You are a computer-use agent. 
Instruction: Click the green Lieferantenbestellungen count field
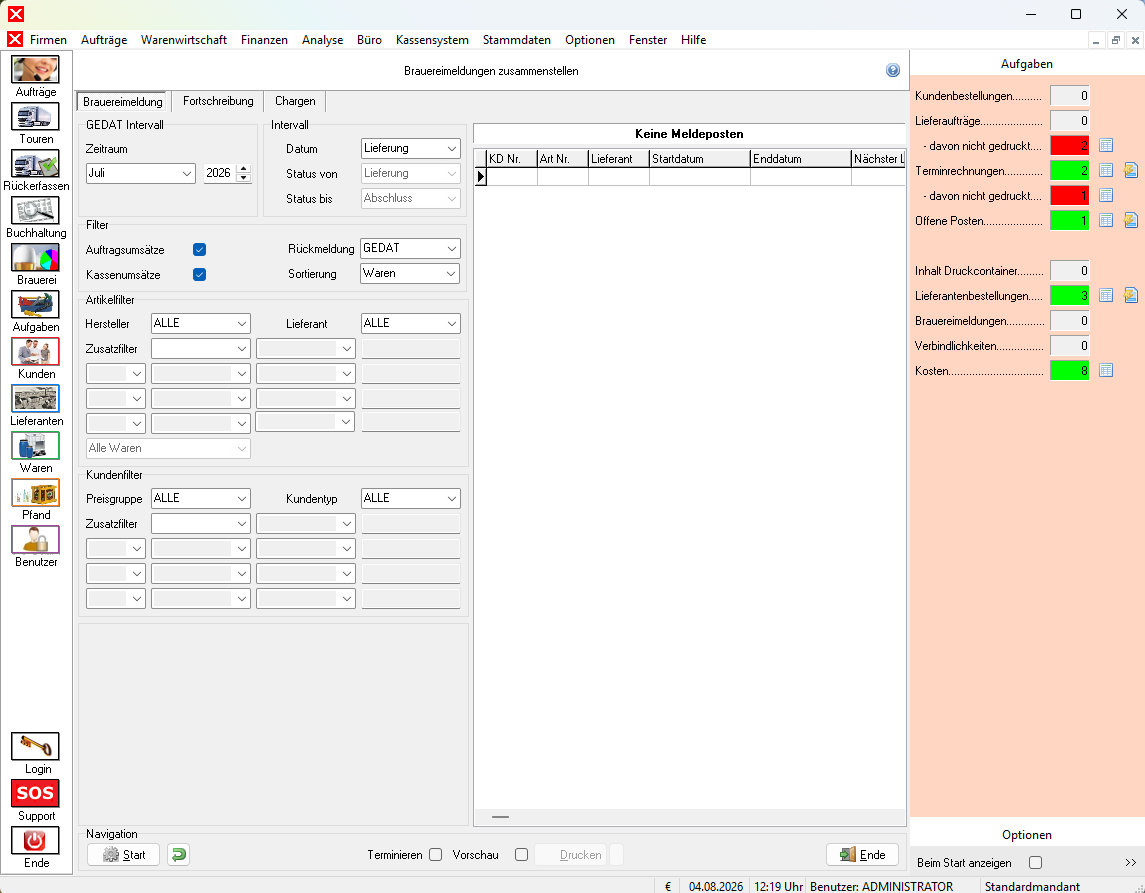coord(1069,296)
